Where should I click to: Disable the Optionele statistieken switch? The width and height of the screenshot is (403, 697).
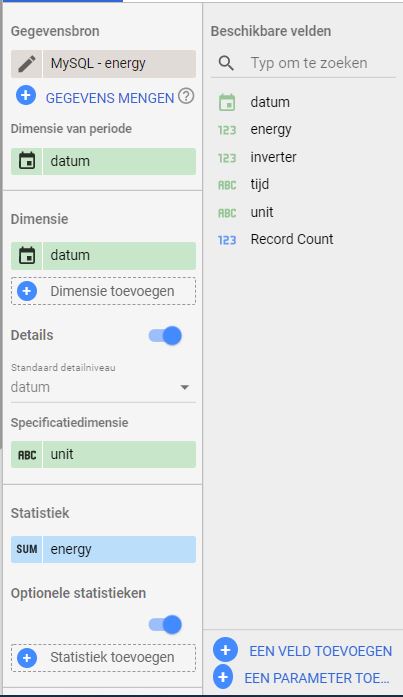165,625
